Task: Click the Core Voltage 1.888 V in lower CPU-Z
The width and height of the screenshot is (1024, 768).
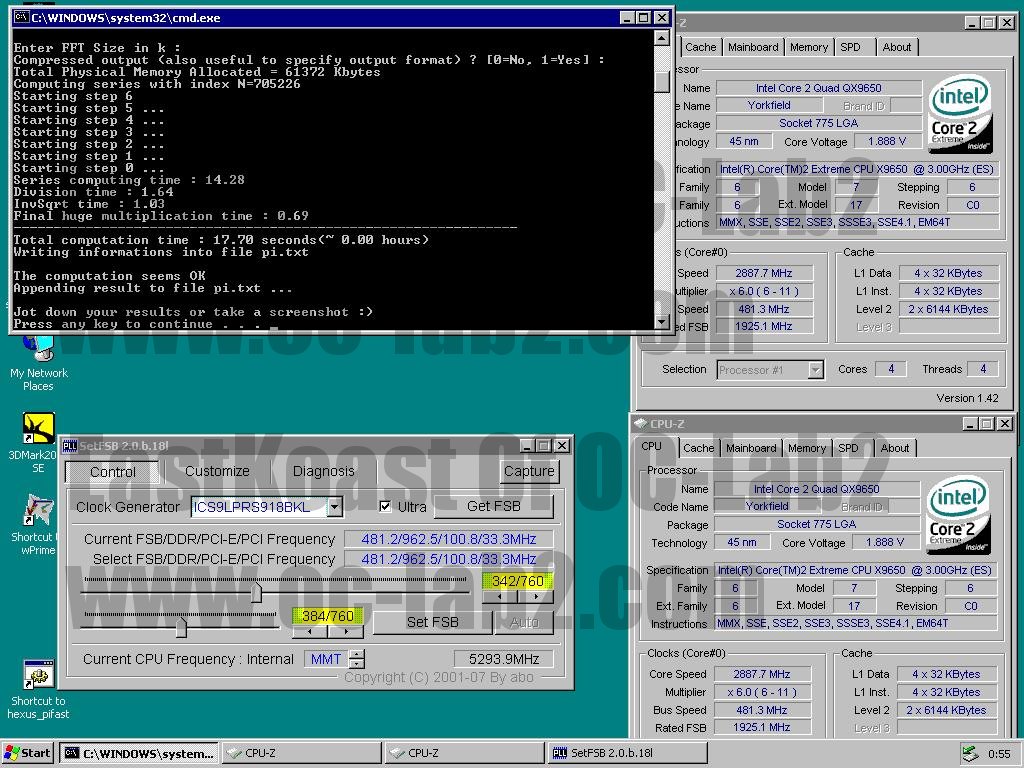Action: tap(885, 543)
